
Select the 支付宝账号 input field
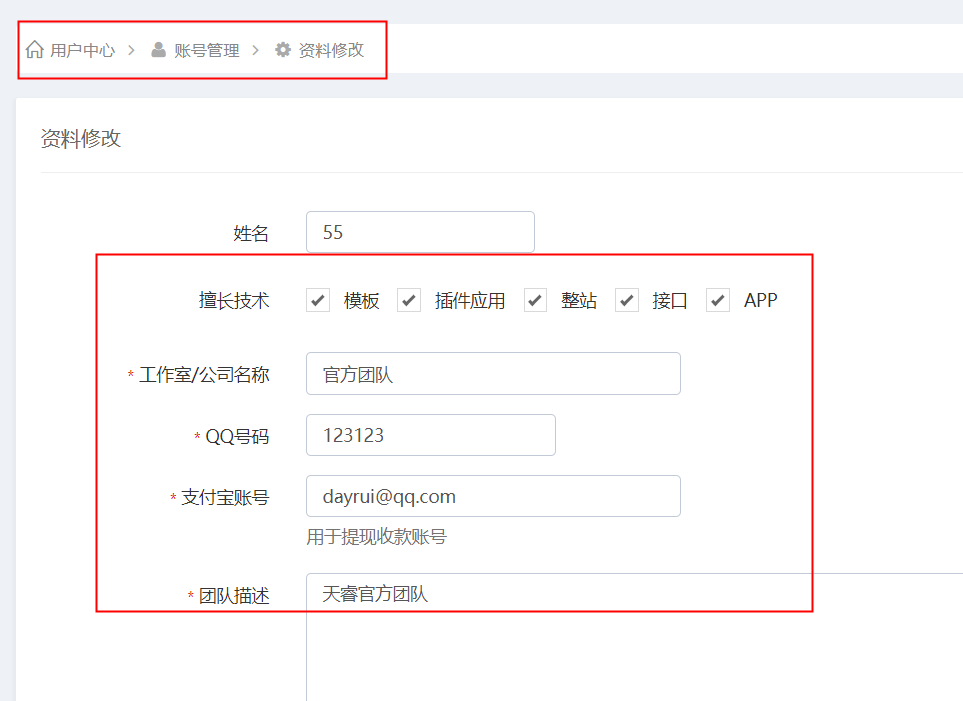493,496
